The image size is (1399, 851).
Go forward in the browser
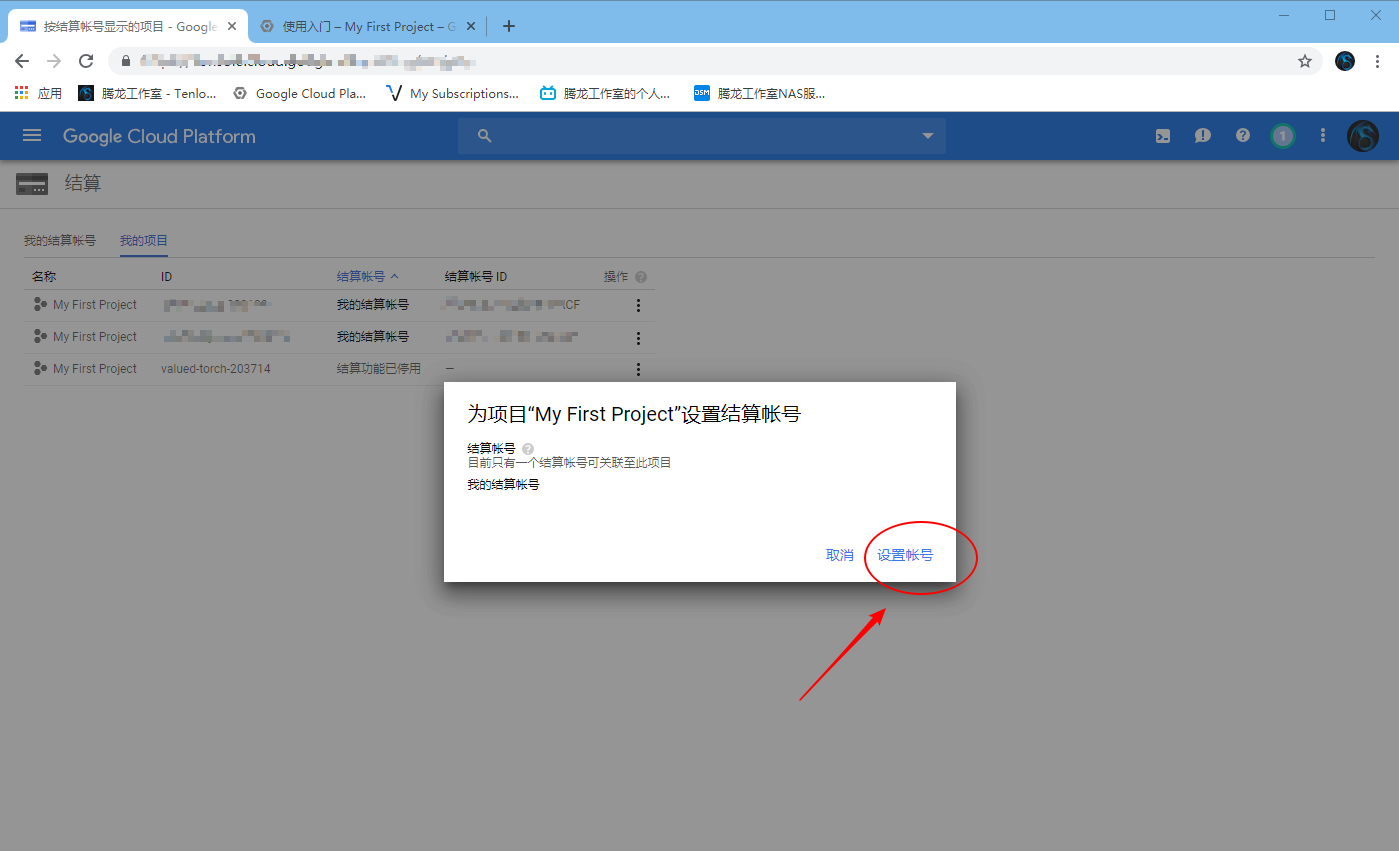click(54, 61)
